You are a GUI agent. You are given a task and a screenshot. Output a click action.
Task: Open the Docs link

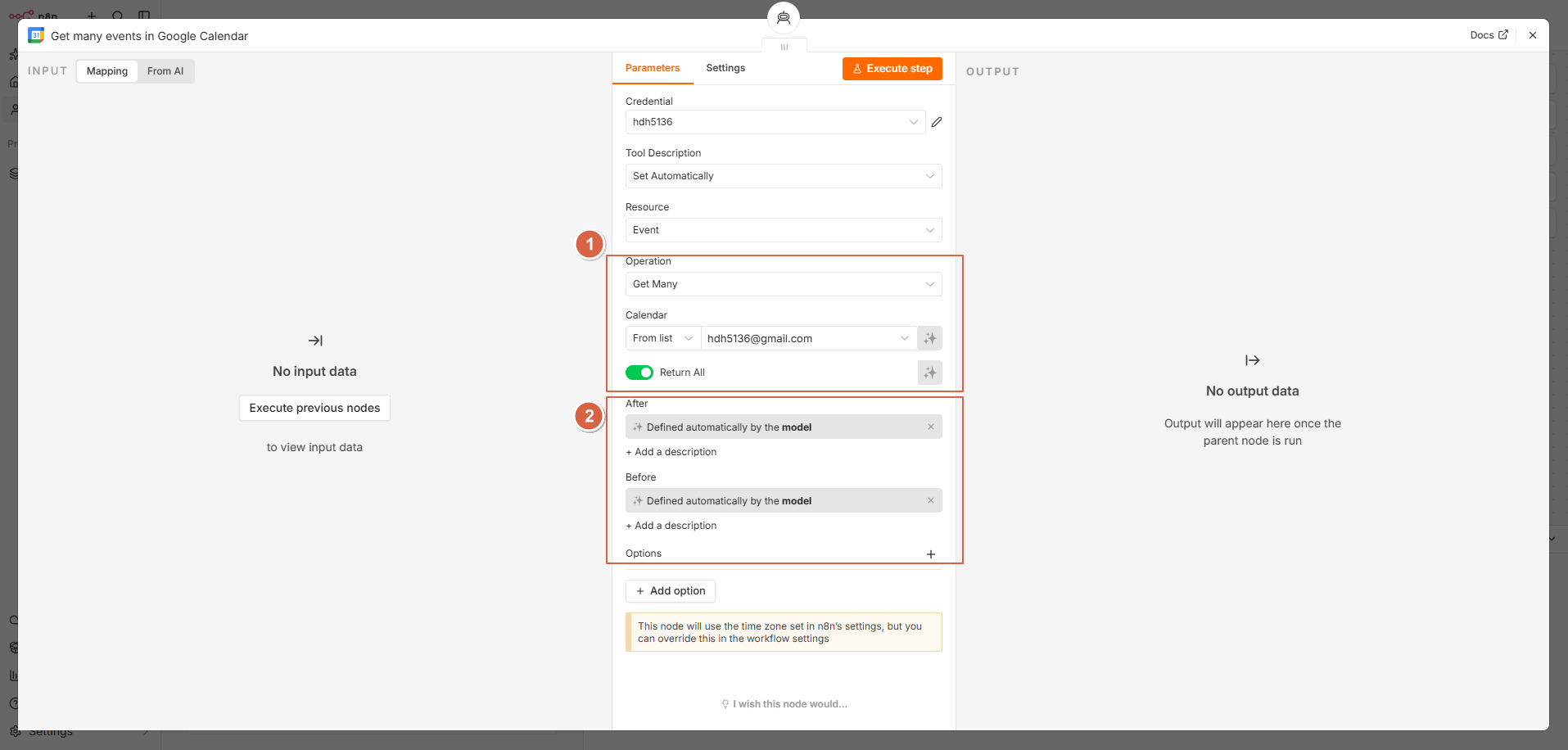point(1489,35)
